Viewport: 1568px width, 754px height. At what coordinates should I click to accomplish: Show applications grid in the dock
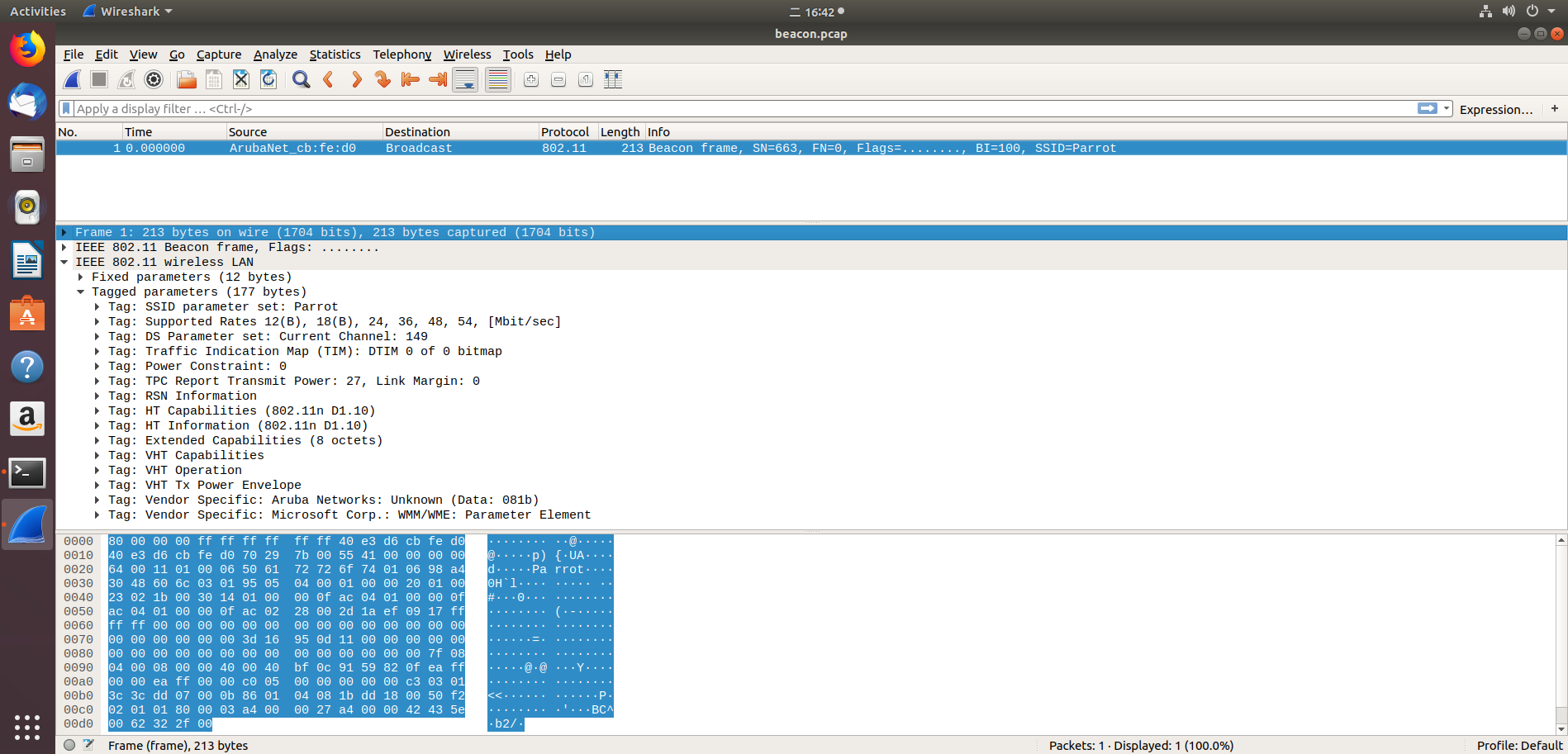(27, 727)
